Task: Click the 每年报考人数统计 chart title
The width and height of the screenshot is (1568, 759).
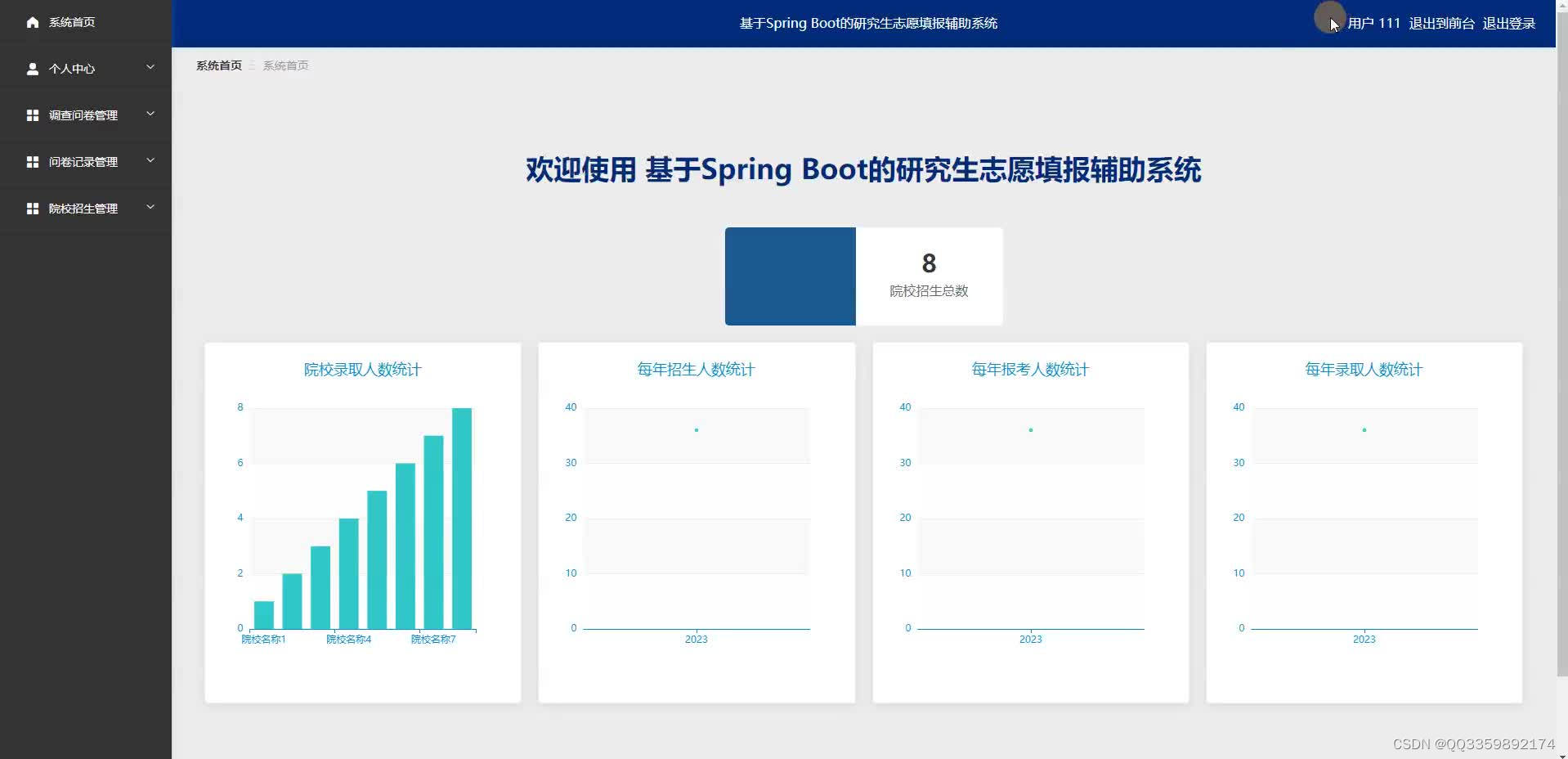Action: tap(1030, 370)
